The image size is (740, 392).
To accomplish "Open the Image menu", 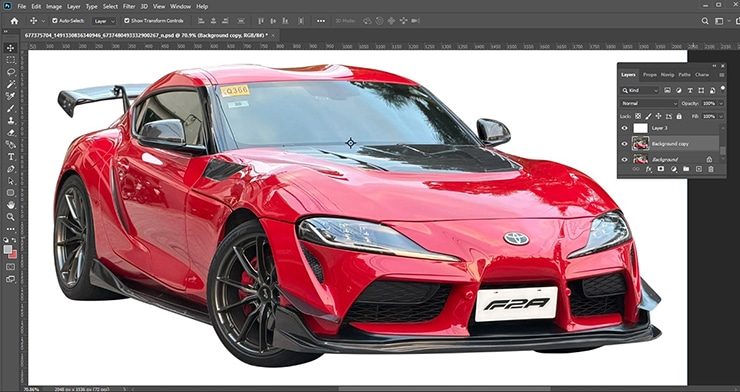I will (x=54, y=7).
